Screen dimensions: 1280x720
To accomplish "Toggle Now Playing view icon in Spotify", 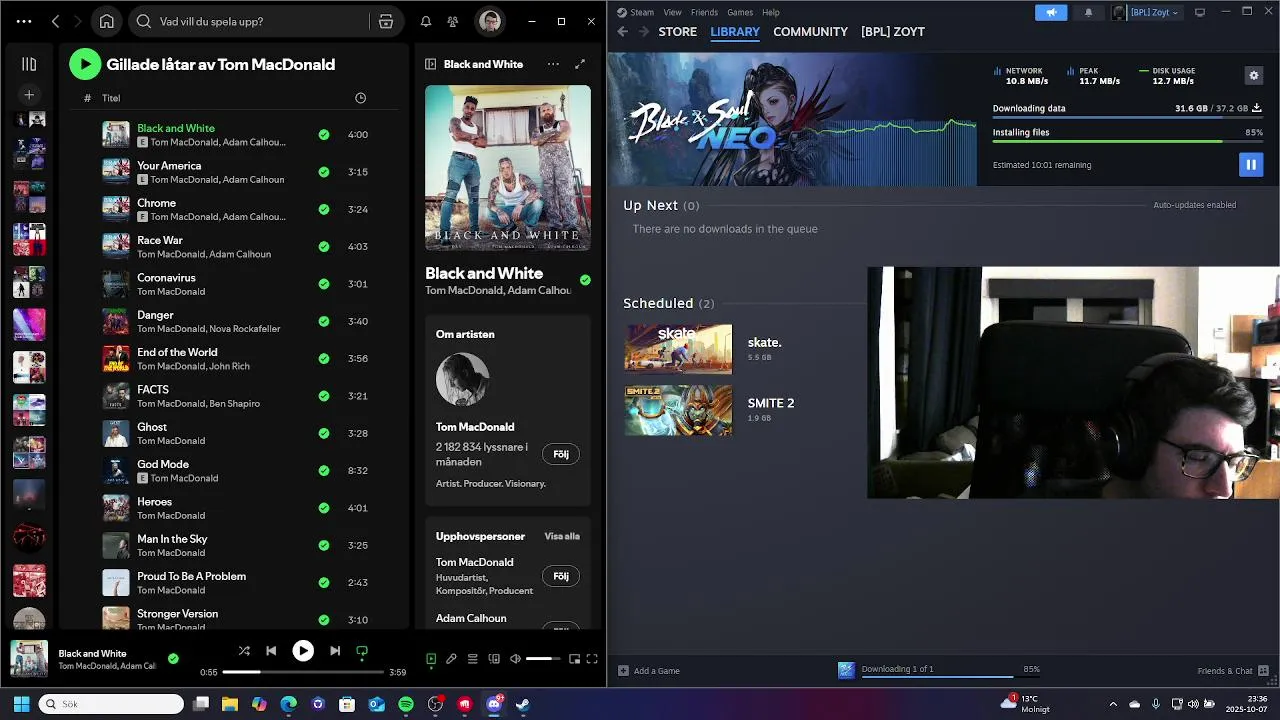I will coord(431,659).
